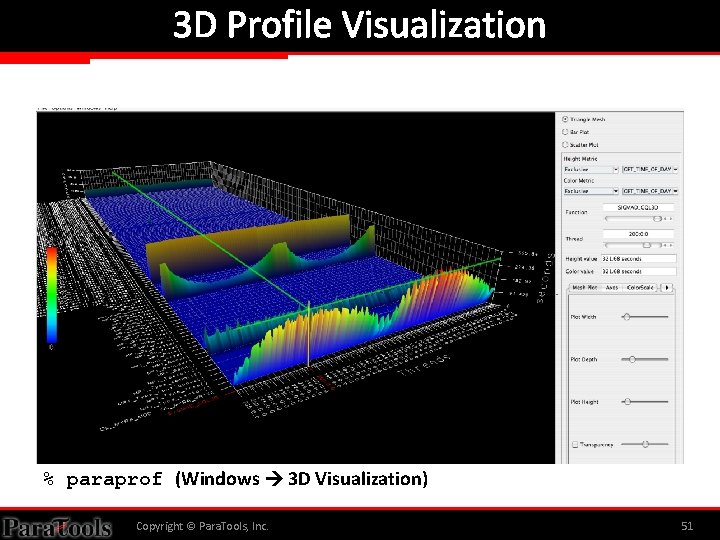The image size is (720, 540).
Task: Click the tab scroll right arrow
Action: click(x=667, y=287)
